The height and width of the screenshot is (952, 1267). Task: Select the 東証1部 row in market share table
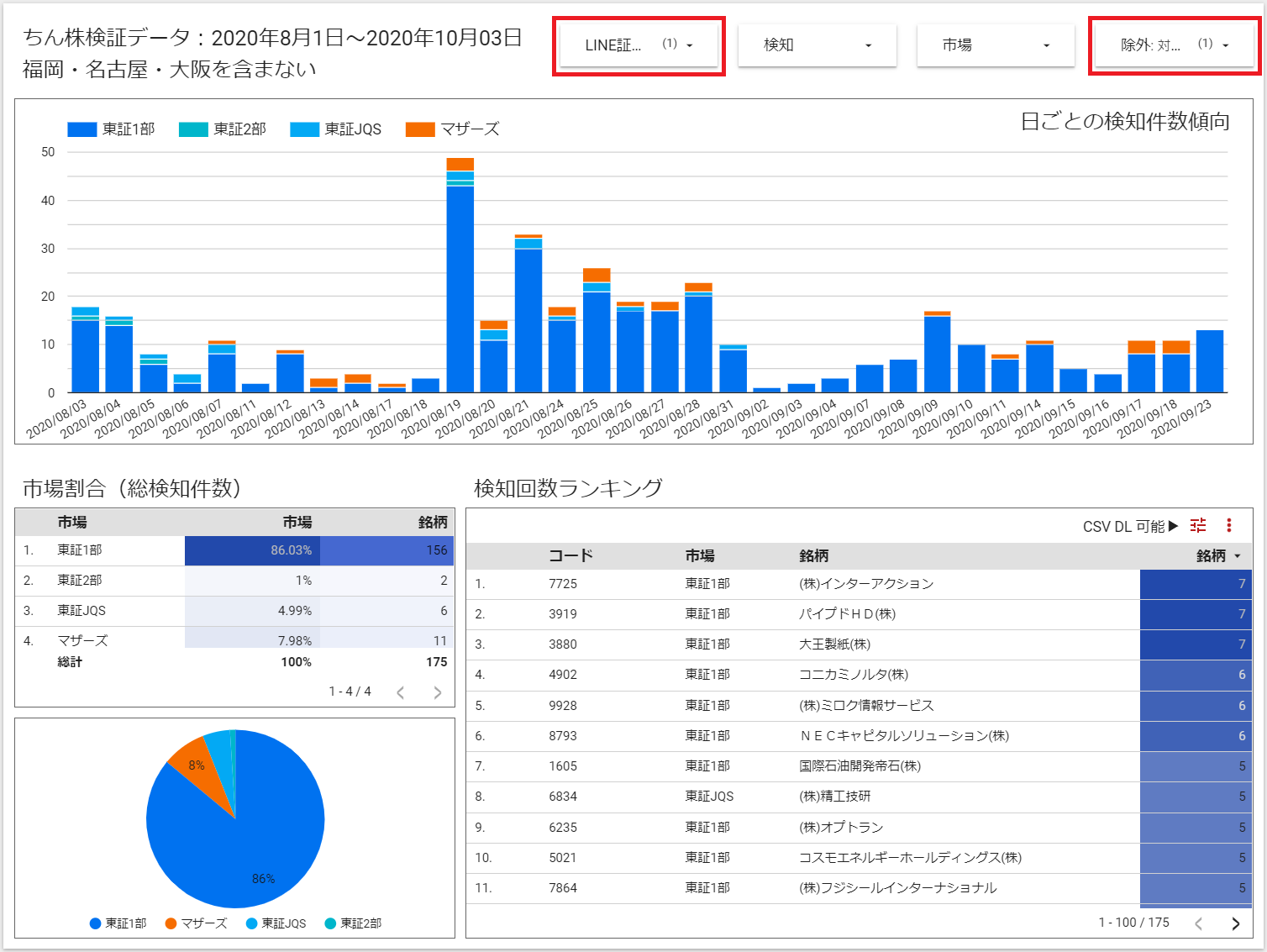tap(80, 550)
